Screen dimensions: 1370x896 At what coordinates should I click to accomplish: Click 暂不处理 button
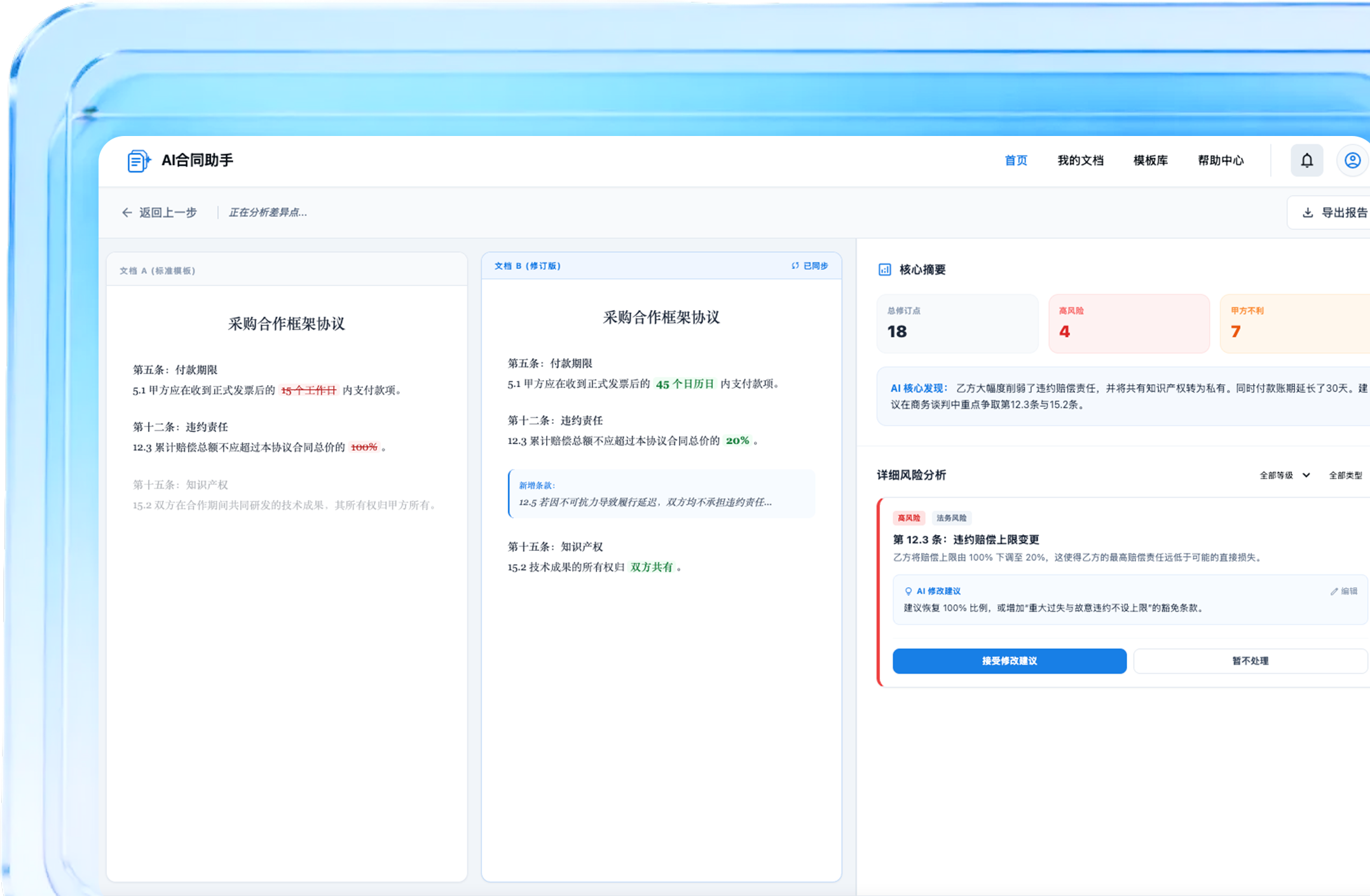click(x=1250, y=661)
